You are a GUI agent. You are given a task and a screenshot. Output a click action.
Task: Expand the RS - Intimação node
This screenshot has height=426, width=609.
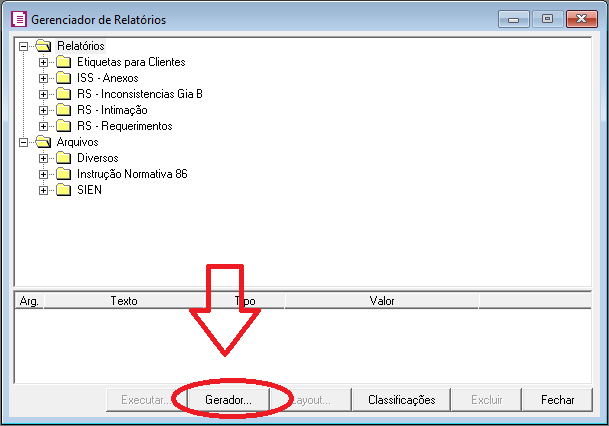pos(43,110)
